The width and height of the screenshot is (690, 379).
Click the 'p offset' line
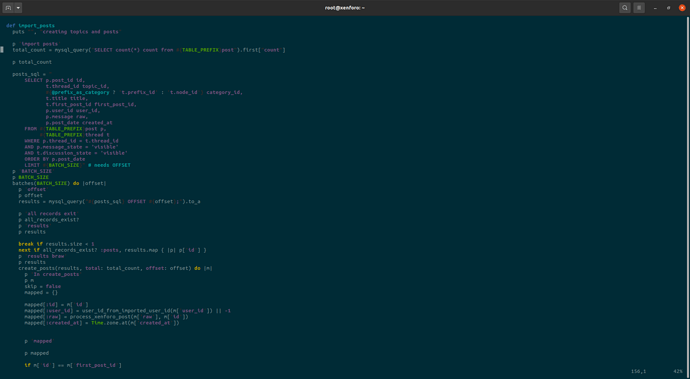30,195
